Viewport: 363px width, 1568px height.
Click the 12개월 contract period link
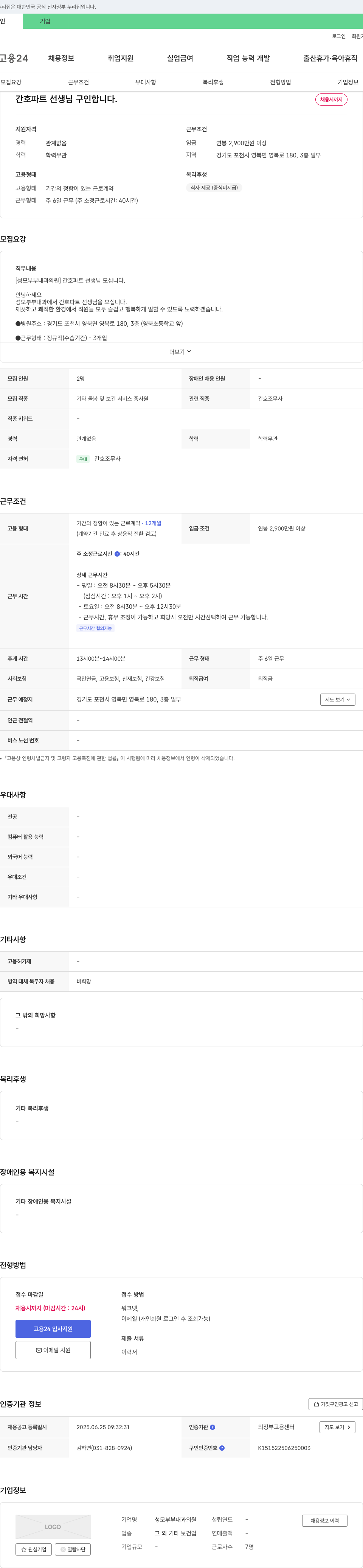click(x=153, y=523)
